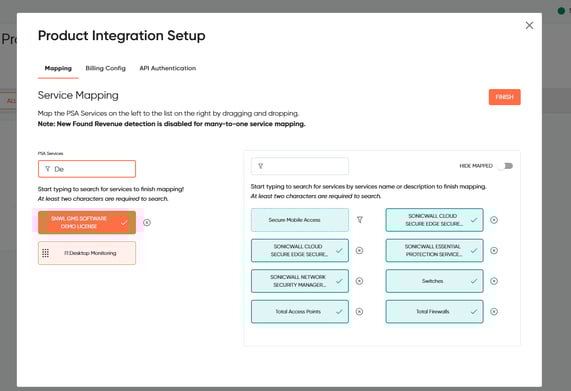Click the Total Firewalls tile

(x=434, y=312)
